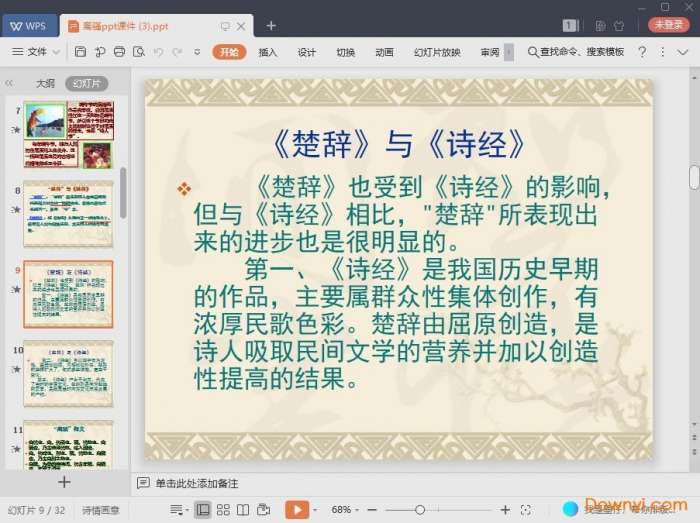Start slideshow with orange play button
The image size is (700, 523).
tap(297, 510)
